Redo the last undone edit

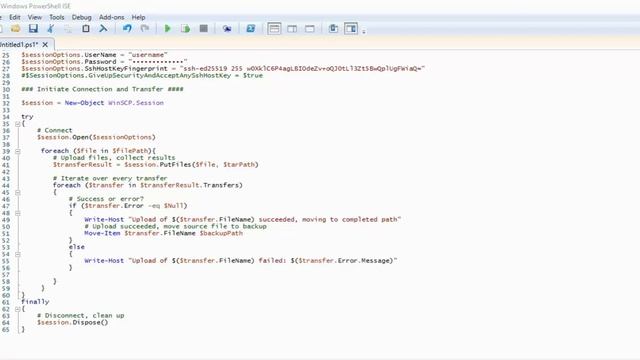pos(145,29)
